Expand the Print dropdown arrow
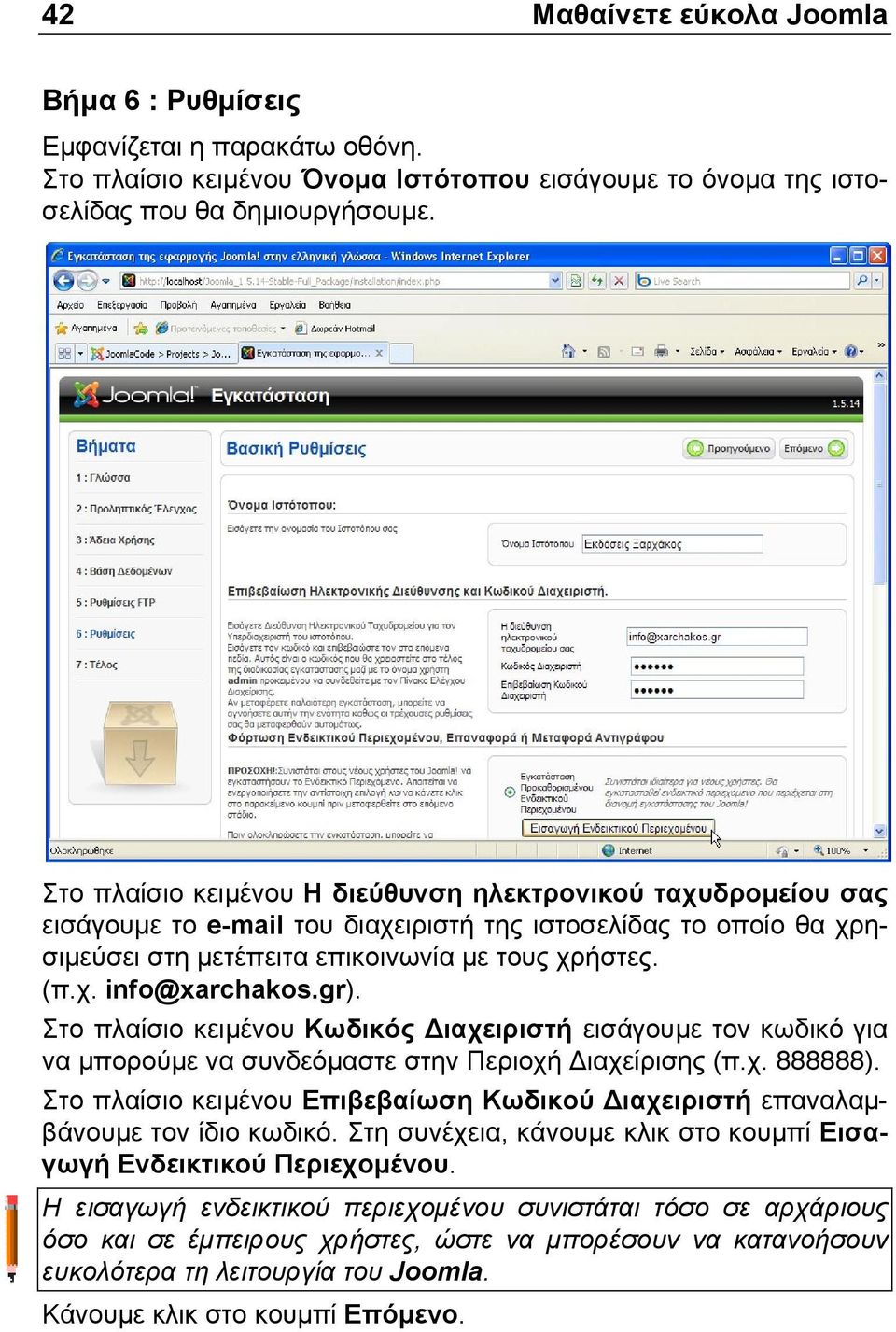Image resolution: width=896 pixels, height=1332 pixels. 678,352
